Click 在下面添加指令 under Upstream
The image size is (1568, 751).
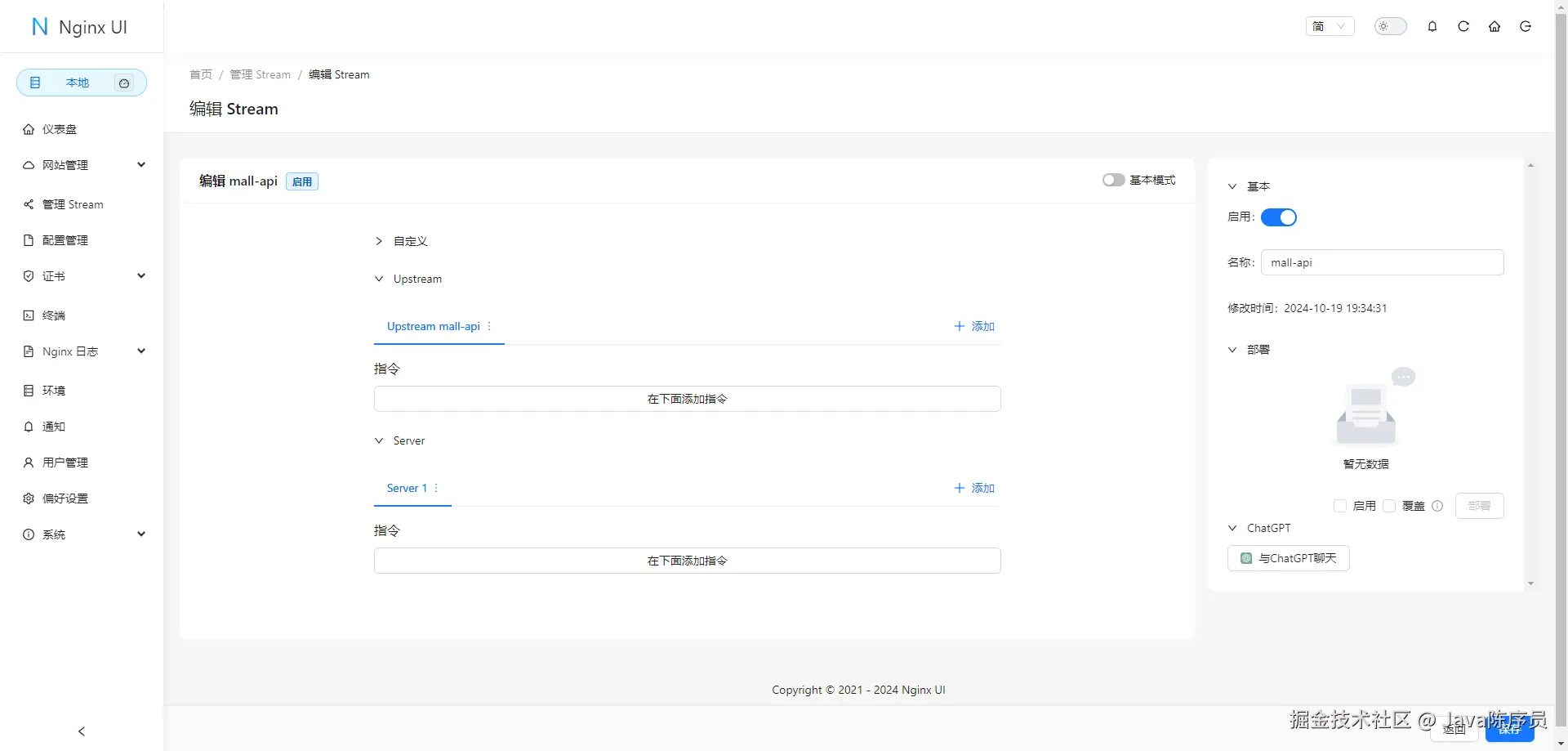click(688, 399)
